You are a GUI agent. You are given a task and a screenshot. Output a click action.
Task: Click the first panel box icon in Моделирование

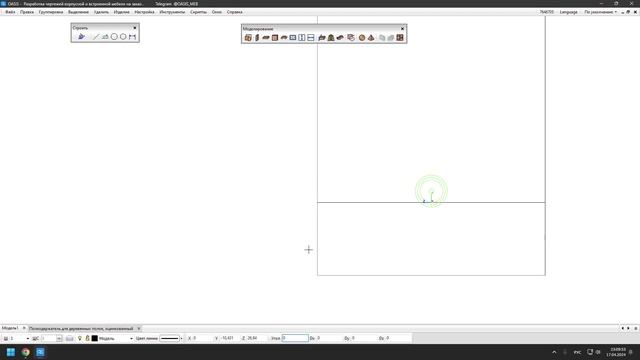click(x=248, y=38)
